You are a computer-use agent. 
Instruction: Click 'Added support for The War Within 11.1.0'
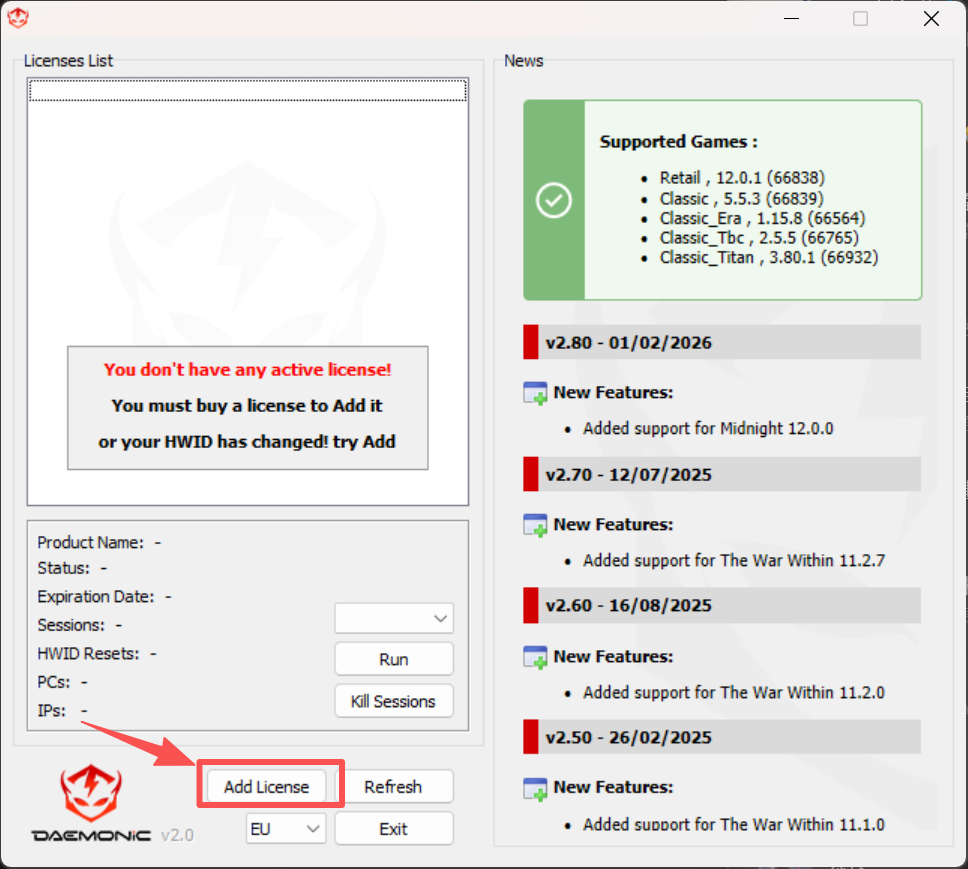734,825
